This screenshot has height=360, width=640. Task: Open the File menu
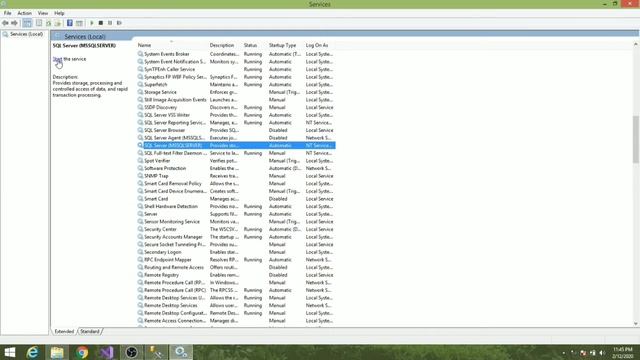point(7,13)
